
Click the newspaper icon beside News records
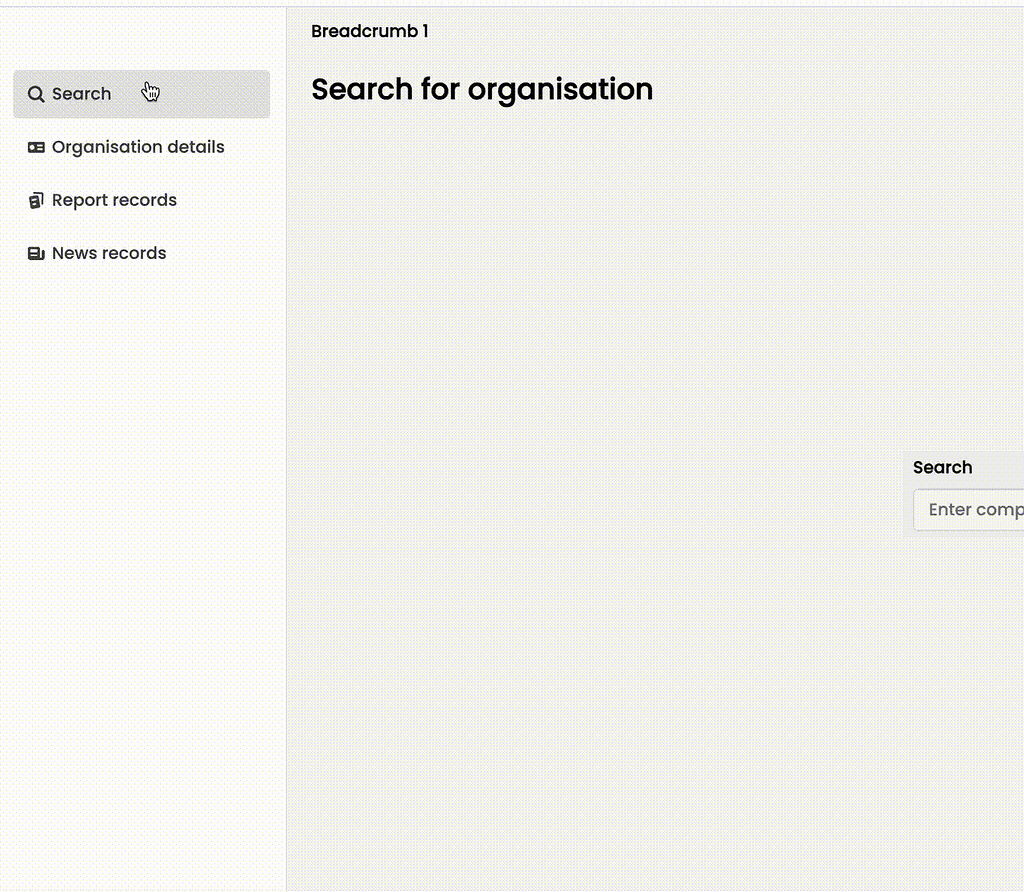point(36,254)
